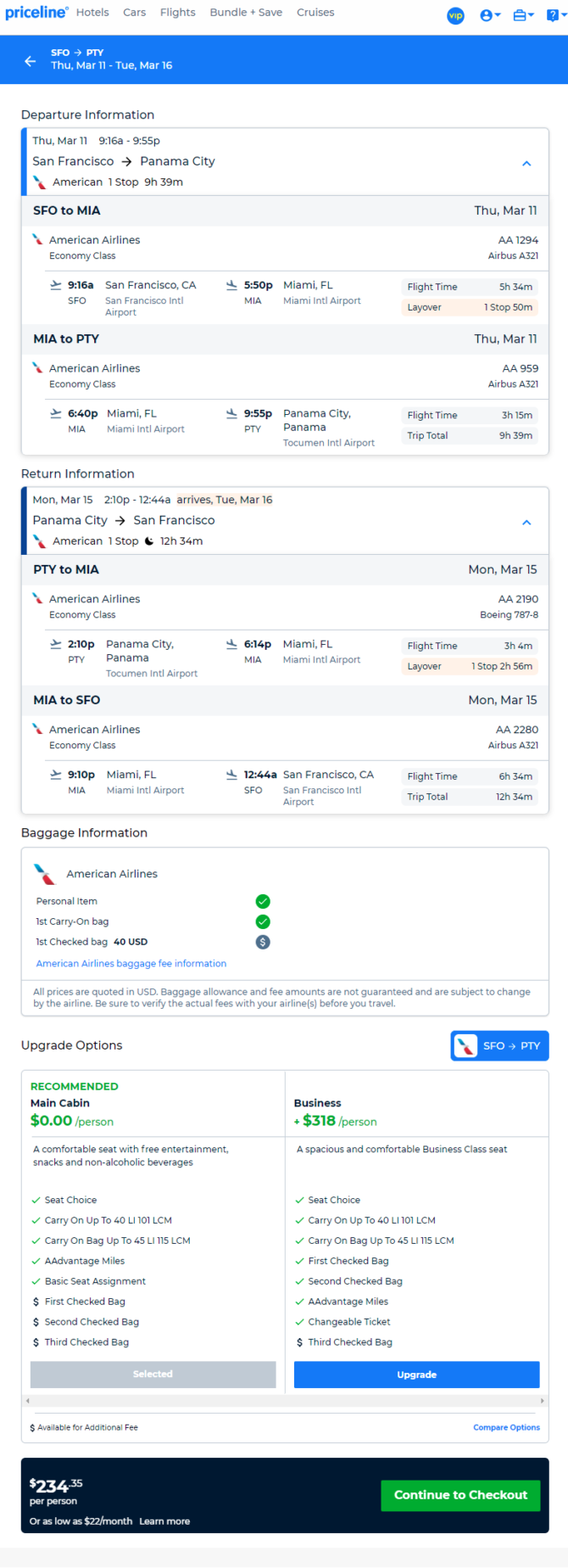Click the Business Upgrade button
568x1568 pixels.
tap(417, 1375)
